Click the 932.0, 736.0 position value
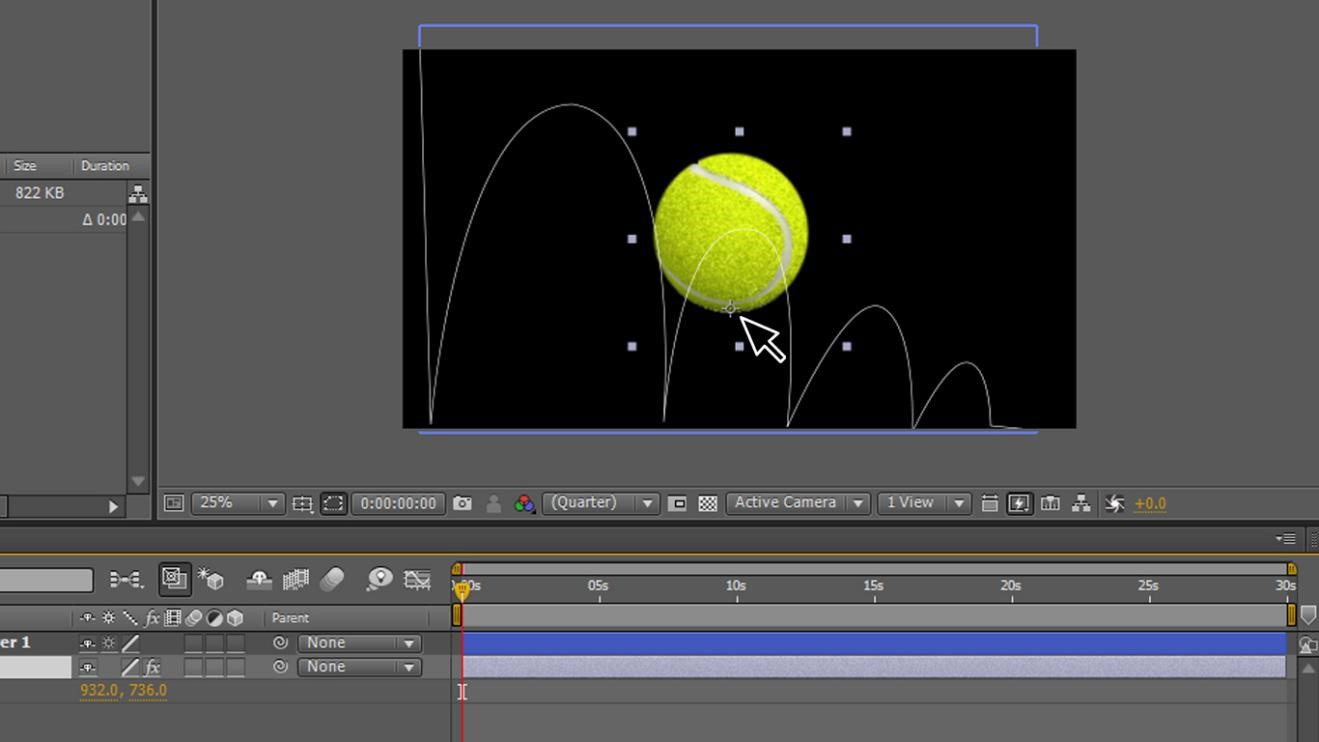 click(x=123, y=690)
